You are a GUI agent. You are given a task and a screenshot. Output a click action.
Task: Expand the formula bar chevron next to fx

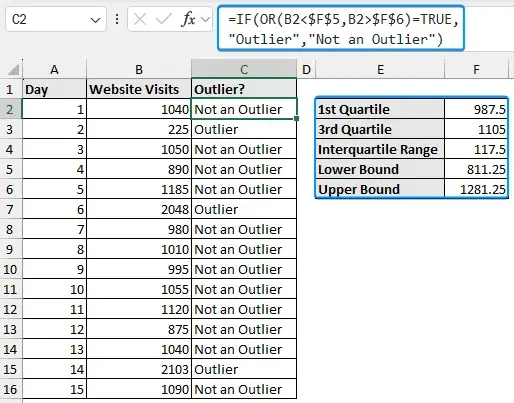(206, 20)
